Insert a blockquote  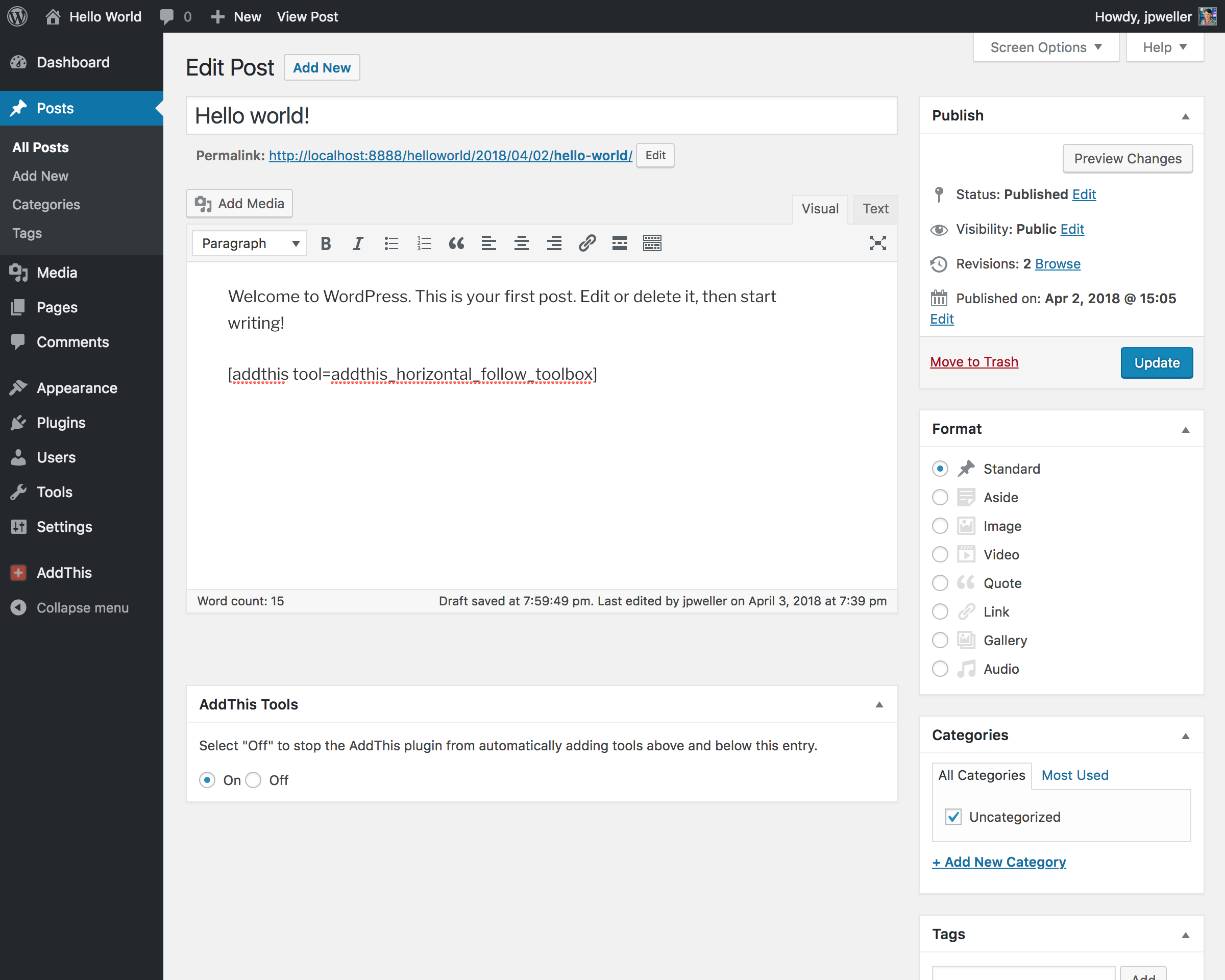(x=456, y=243)
